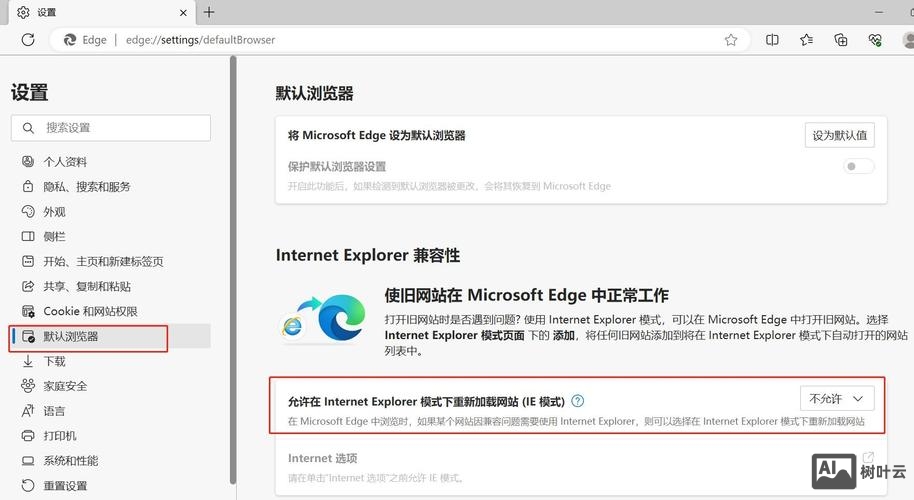Image resolution: width=914 pixels, height=500 pixels.
Task: Select 隐私、搜索和服务 in sidebar
Action: coord(87,187)
